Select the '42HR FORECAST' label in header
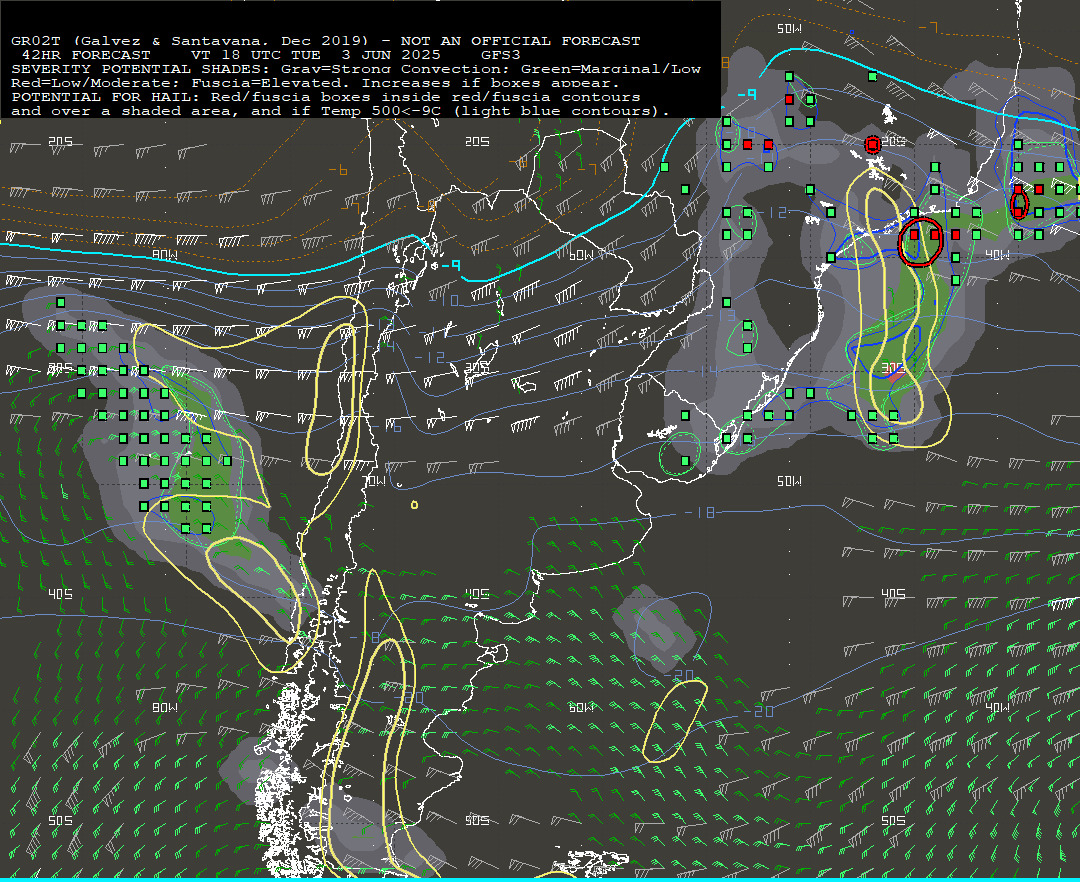 86,55
